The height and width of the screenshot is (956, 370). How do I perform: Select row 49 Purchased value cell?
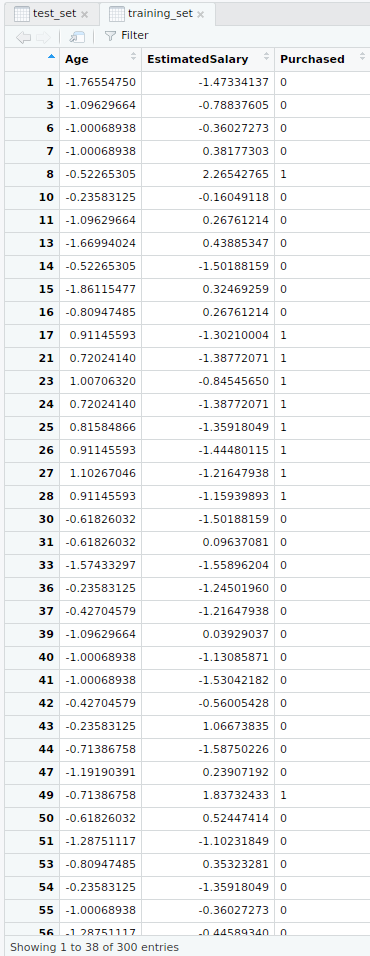pos(322,795)
